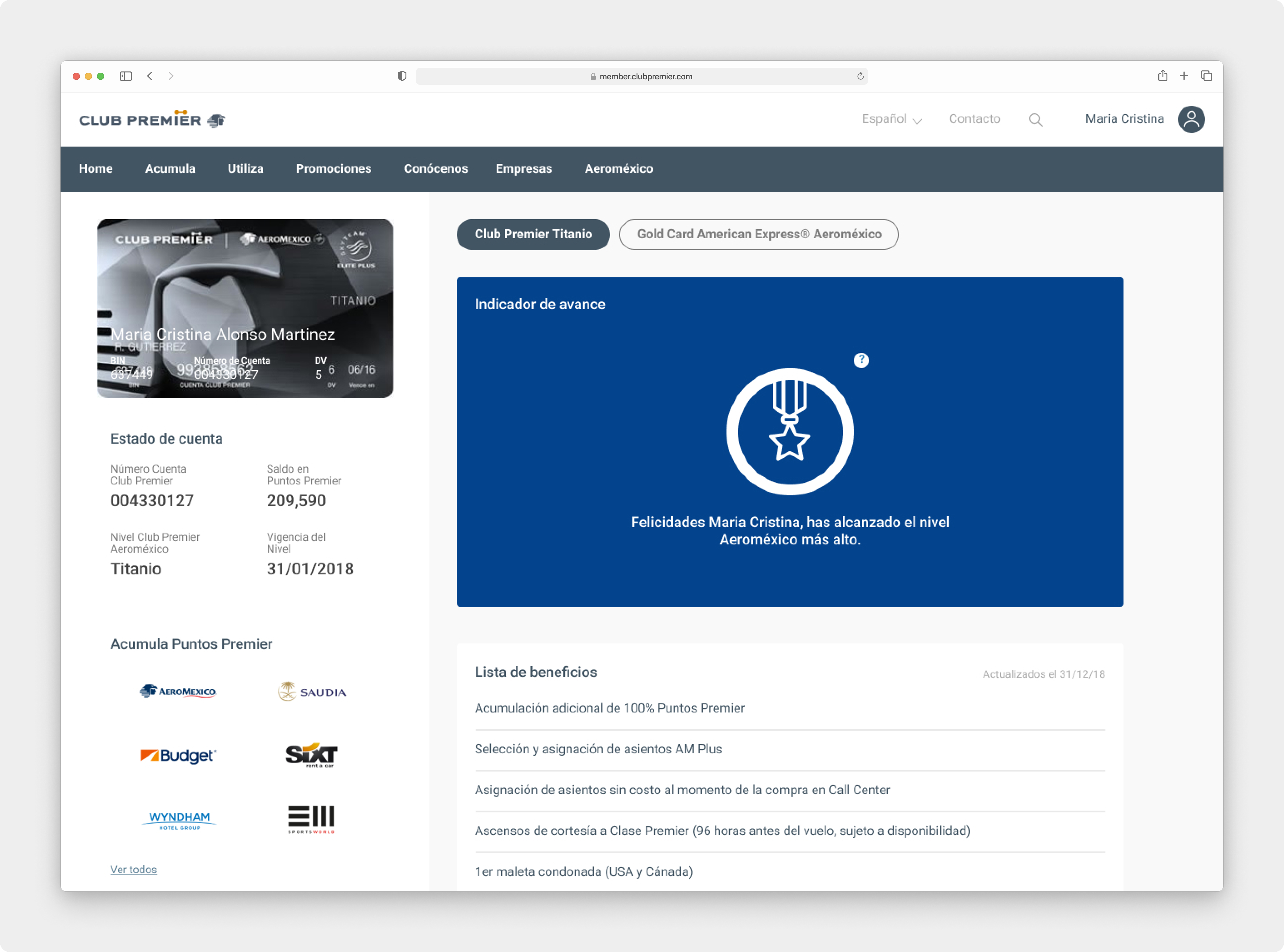
Task: Select the Saudia partner logo
Action: click(x=311, y=692)
